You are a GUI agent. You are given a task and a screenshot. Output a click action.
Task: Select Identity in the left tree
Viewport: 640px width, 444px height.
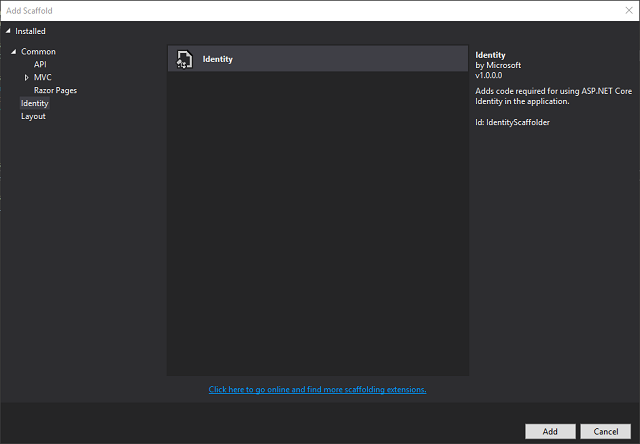pos(34,103)
